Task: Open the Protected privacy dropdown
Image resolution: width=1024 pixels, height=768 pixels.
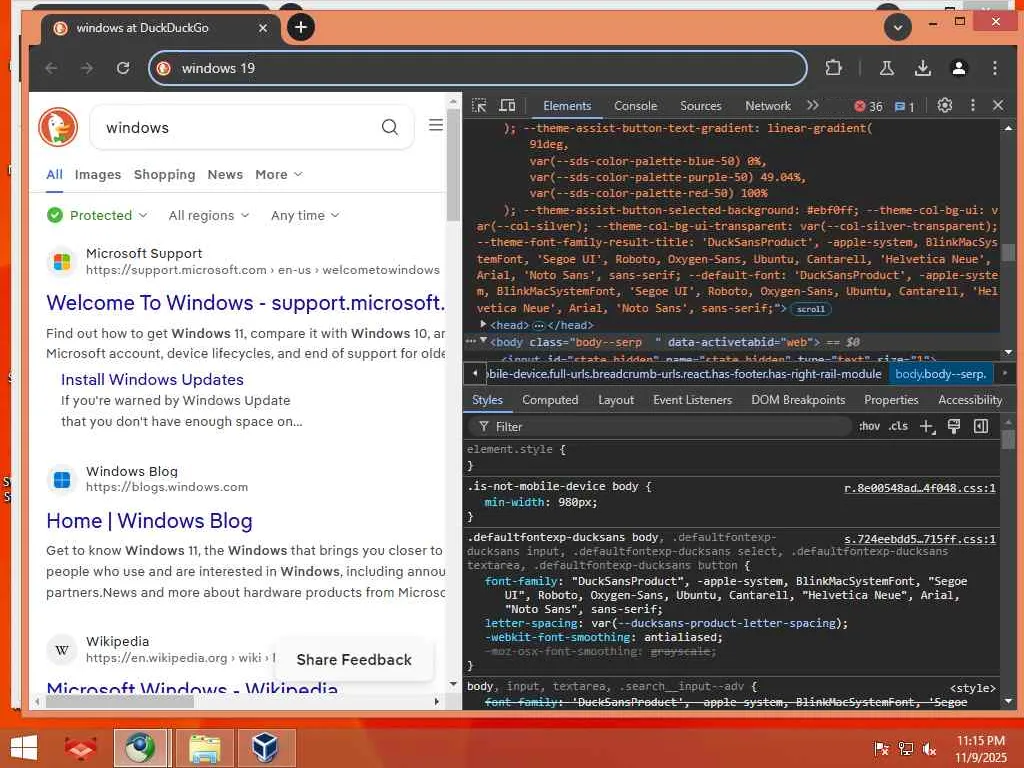Action: [97, 215]
